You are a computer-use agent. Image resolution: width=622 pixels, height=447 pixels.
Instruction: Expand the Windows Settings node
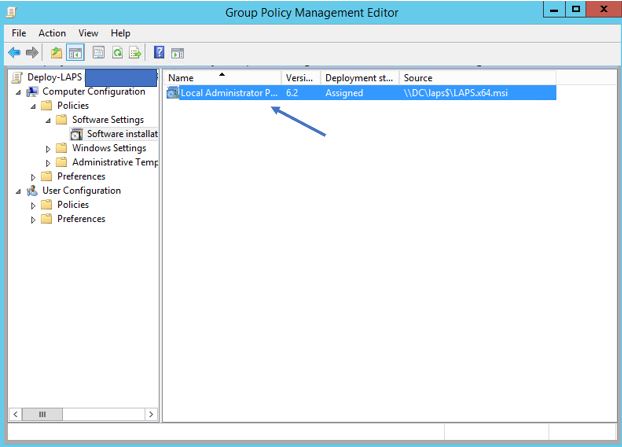(x=48, y=149)
